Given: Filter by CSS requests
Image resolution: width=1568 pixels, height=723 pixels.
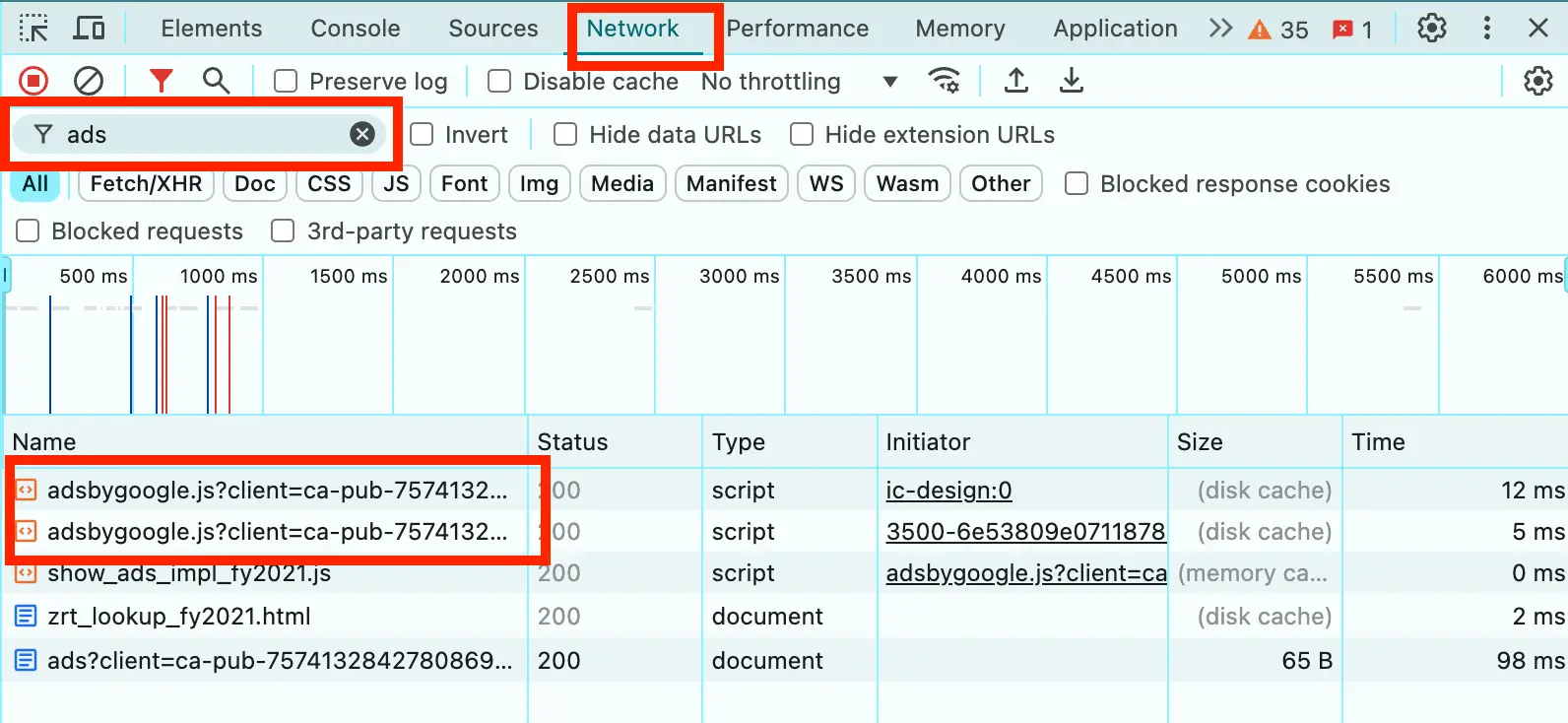Looking at the screenshot, I should tap(329, 183).
